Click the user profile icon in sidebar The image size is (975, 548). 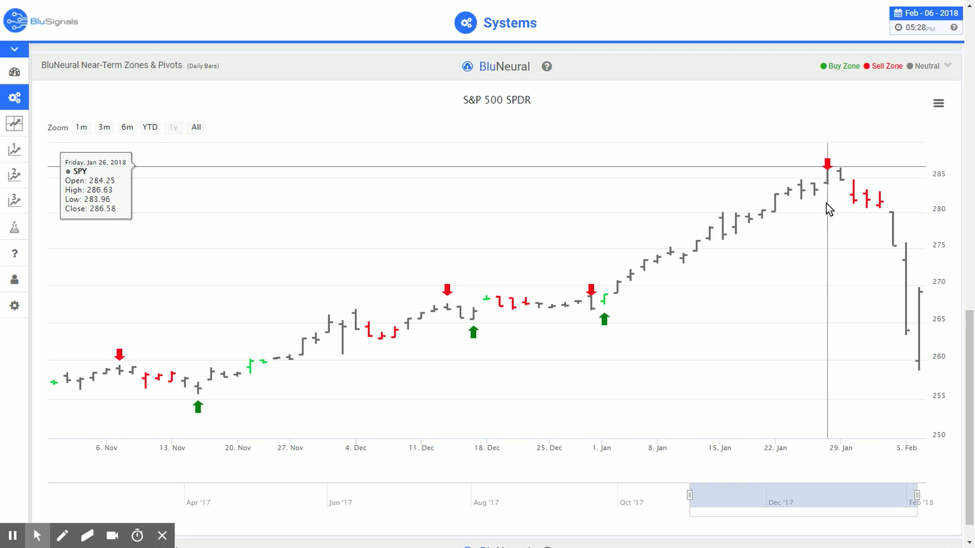14,280
